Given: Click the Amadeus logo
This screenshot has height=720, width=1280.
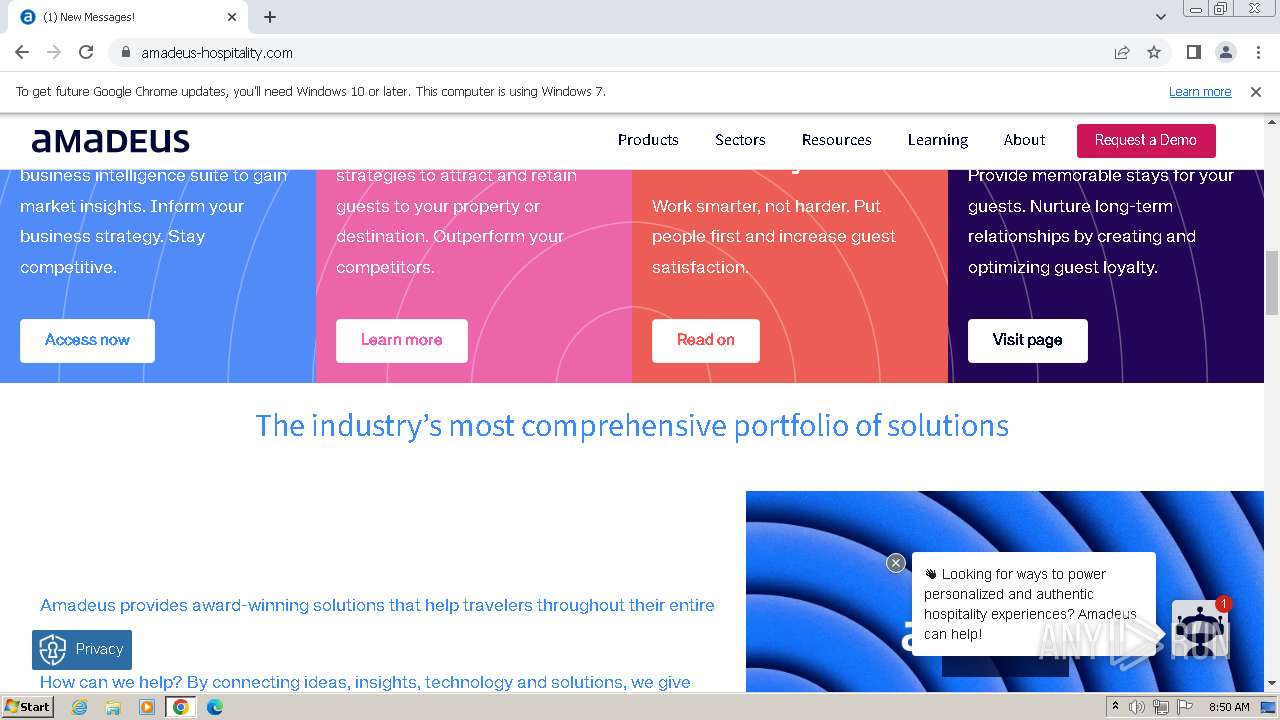Looking at the screenshot, I should tap(111, 140).
